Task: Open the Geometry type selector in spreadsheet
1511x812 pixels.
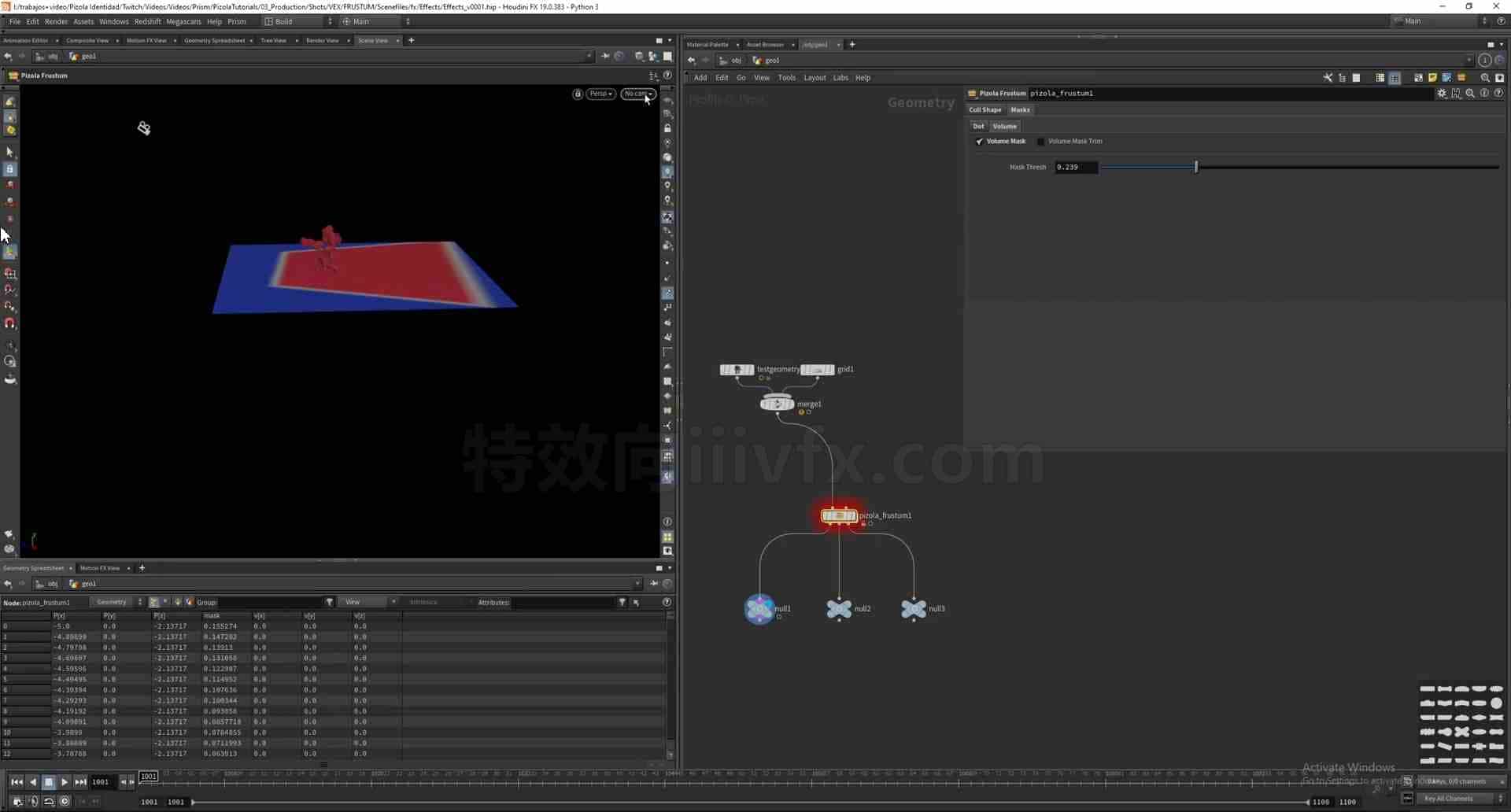Action: click(x=118, y=602)
